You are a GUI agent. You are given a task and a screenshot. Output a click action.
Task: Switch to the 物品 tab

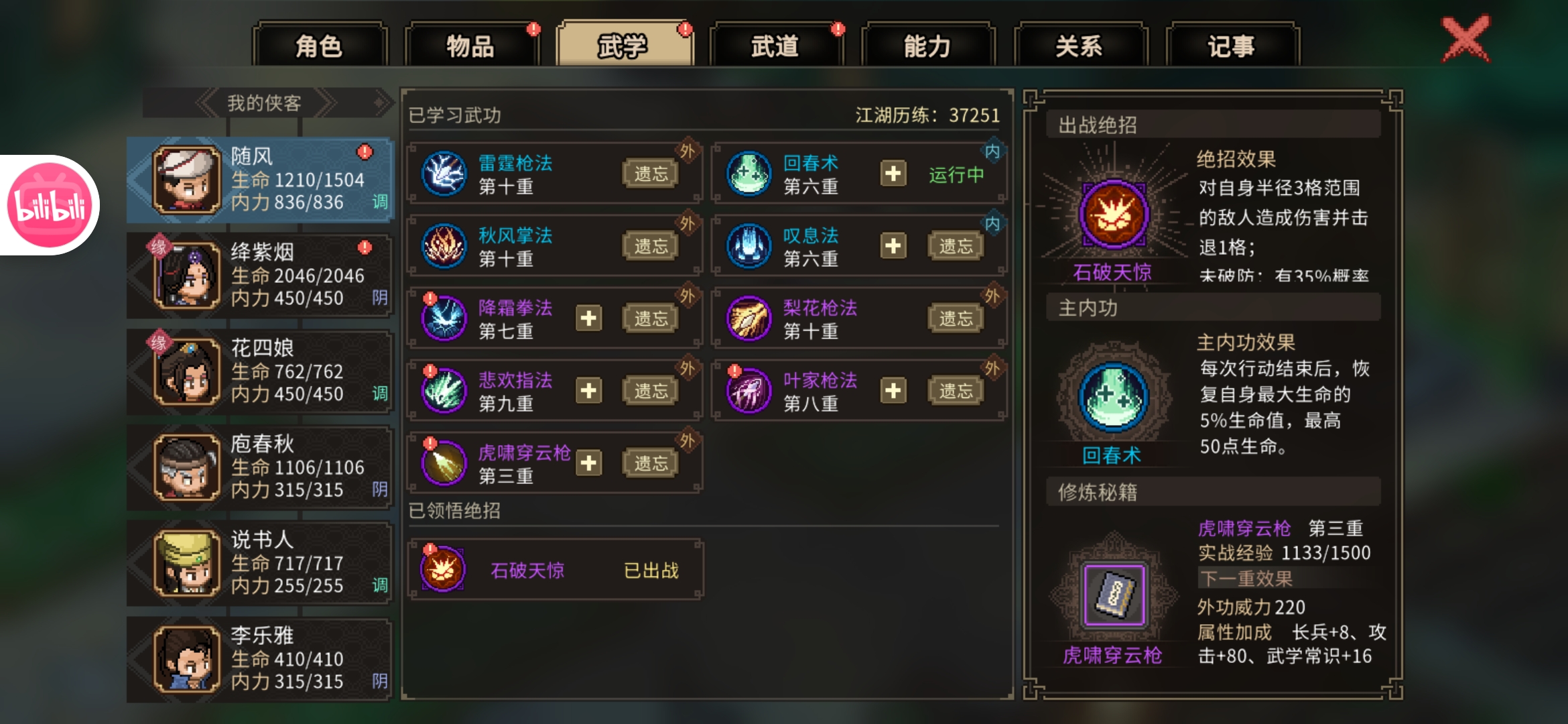[470, 46]
